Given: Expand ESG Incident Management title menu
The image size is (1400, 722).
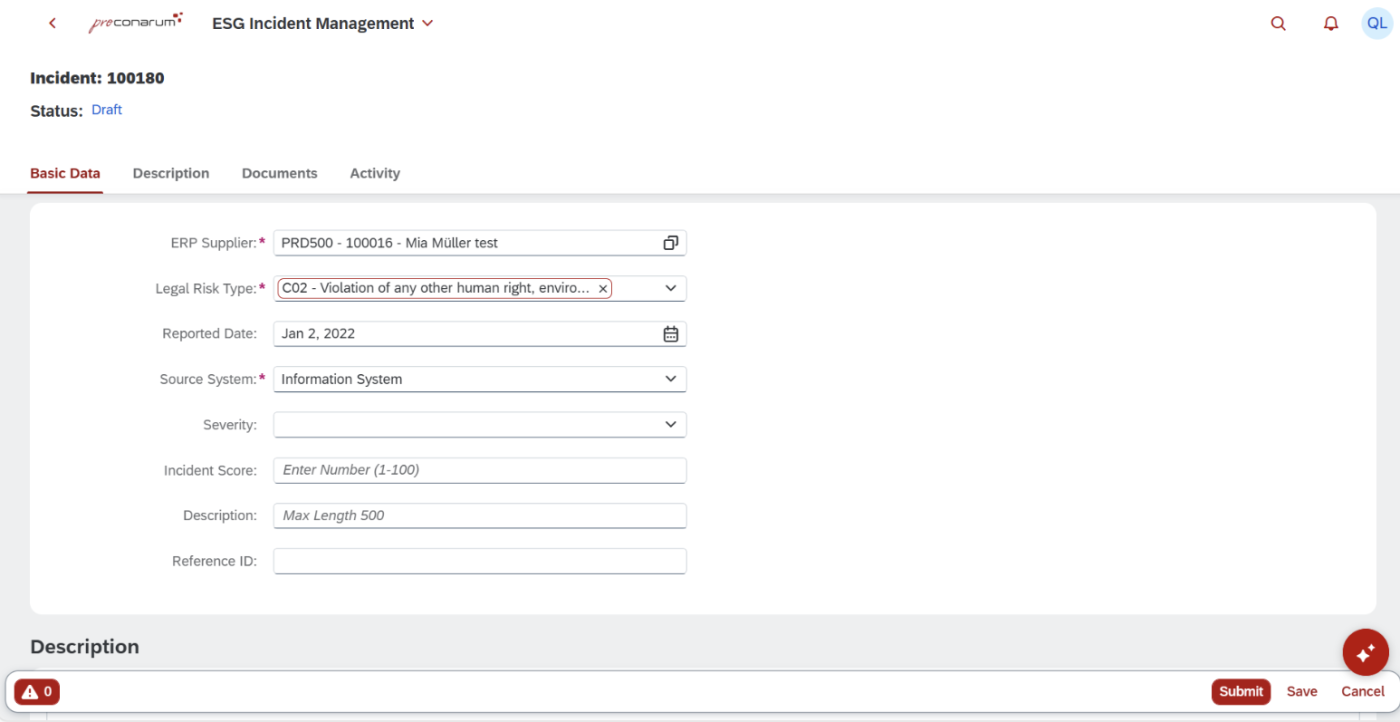Looking at the screenshot, I should pyautogui.click(x=428, y=24).
